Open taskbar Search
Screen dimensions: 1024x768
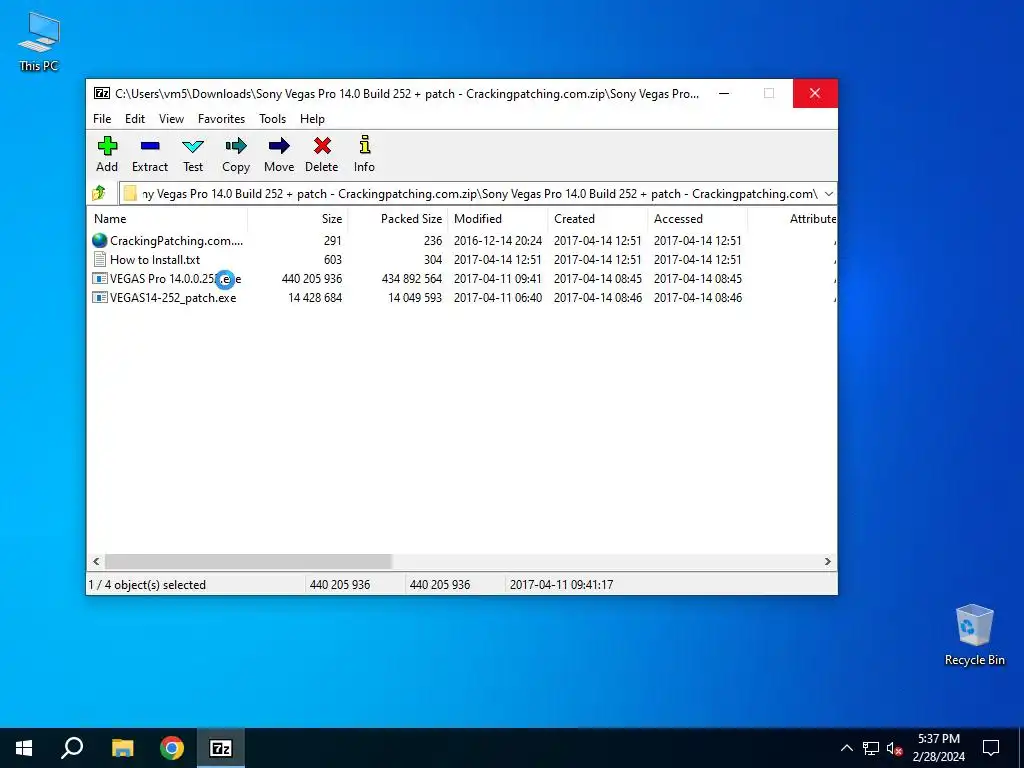point(72,748)
